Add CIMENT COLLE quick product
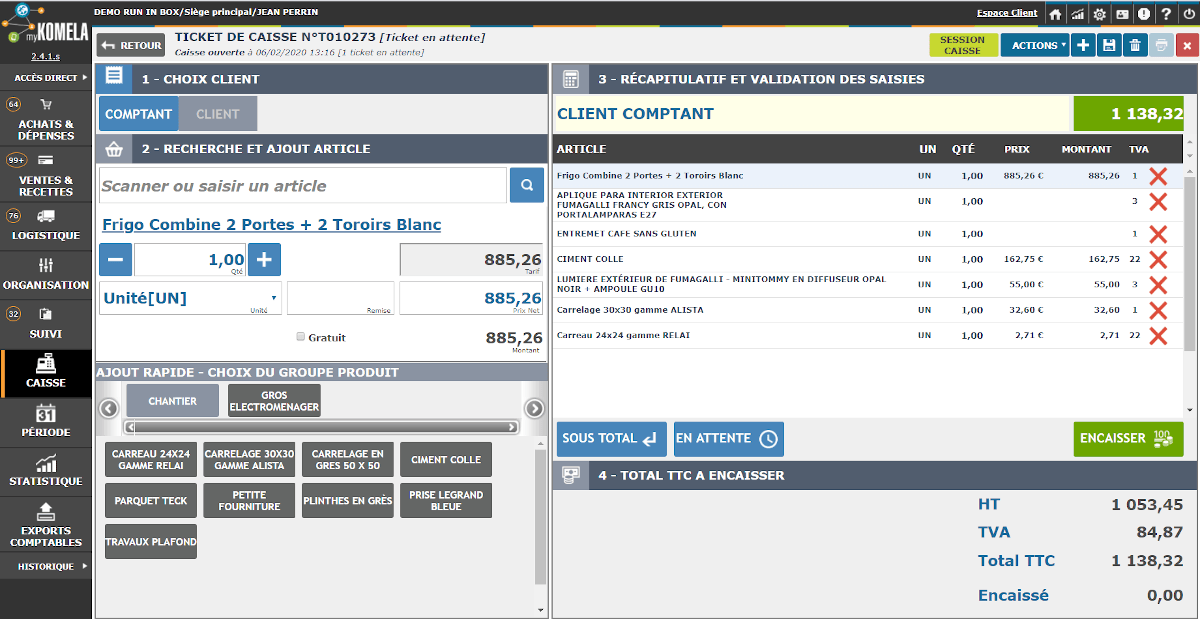The height and width of the screenshot is (619, 1200). (446, 460)
